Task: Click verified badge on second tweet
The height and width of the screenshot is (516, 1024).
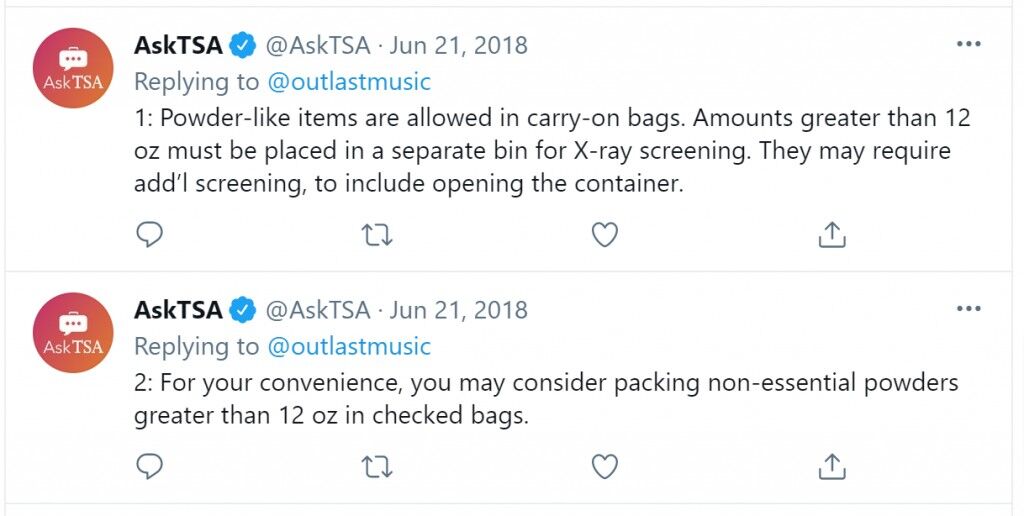Action: (x=244, y=310)
